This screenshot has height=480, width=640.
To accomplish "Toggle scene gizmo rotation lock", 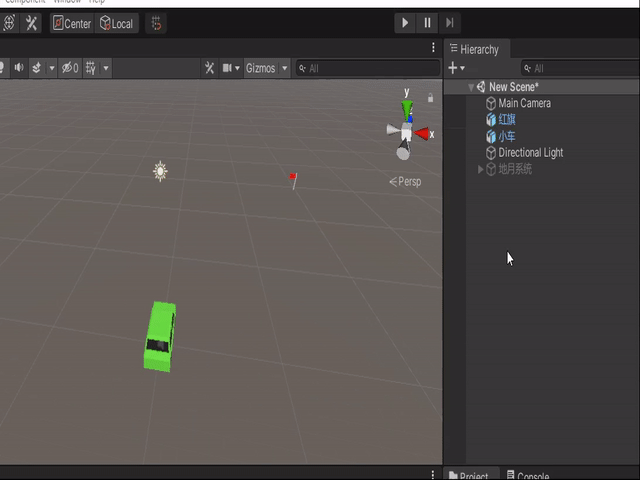I will [430, 98].
